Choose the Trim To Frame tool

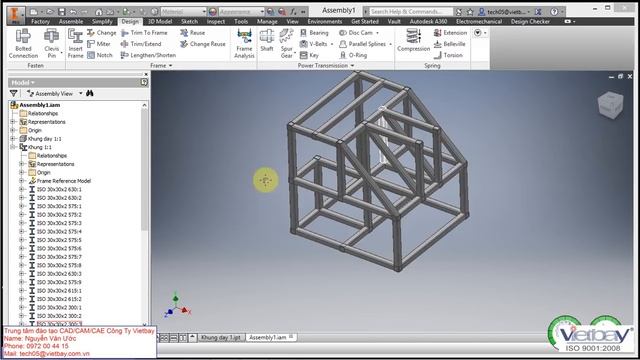click(144, 33)
